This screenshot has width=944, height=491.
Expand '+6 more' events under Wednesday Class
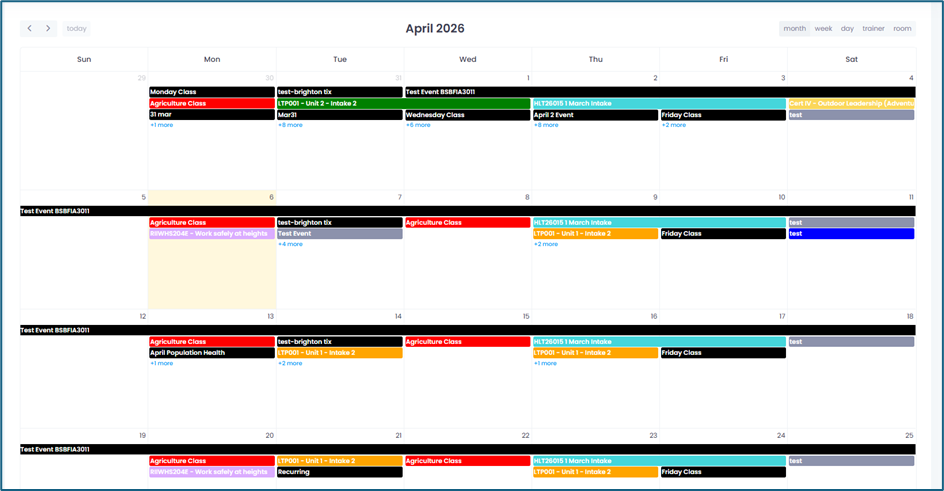tap(418, 125)
